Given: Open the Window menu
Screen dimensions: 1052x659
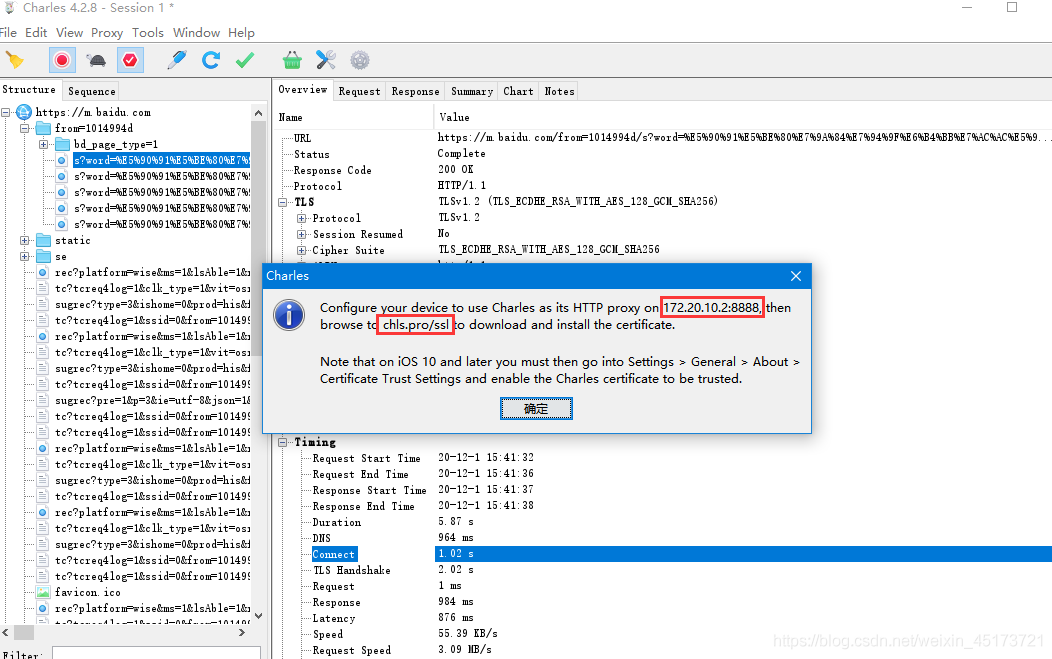Looking at the screenshot, I should (x=196, y=32).
